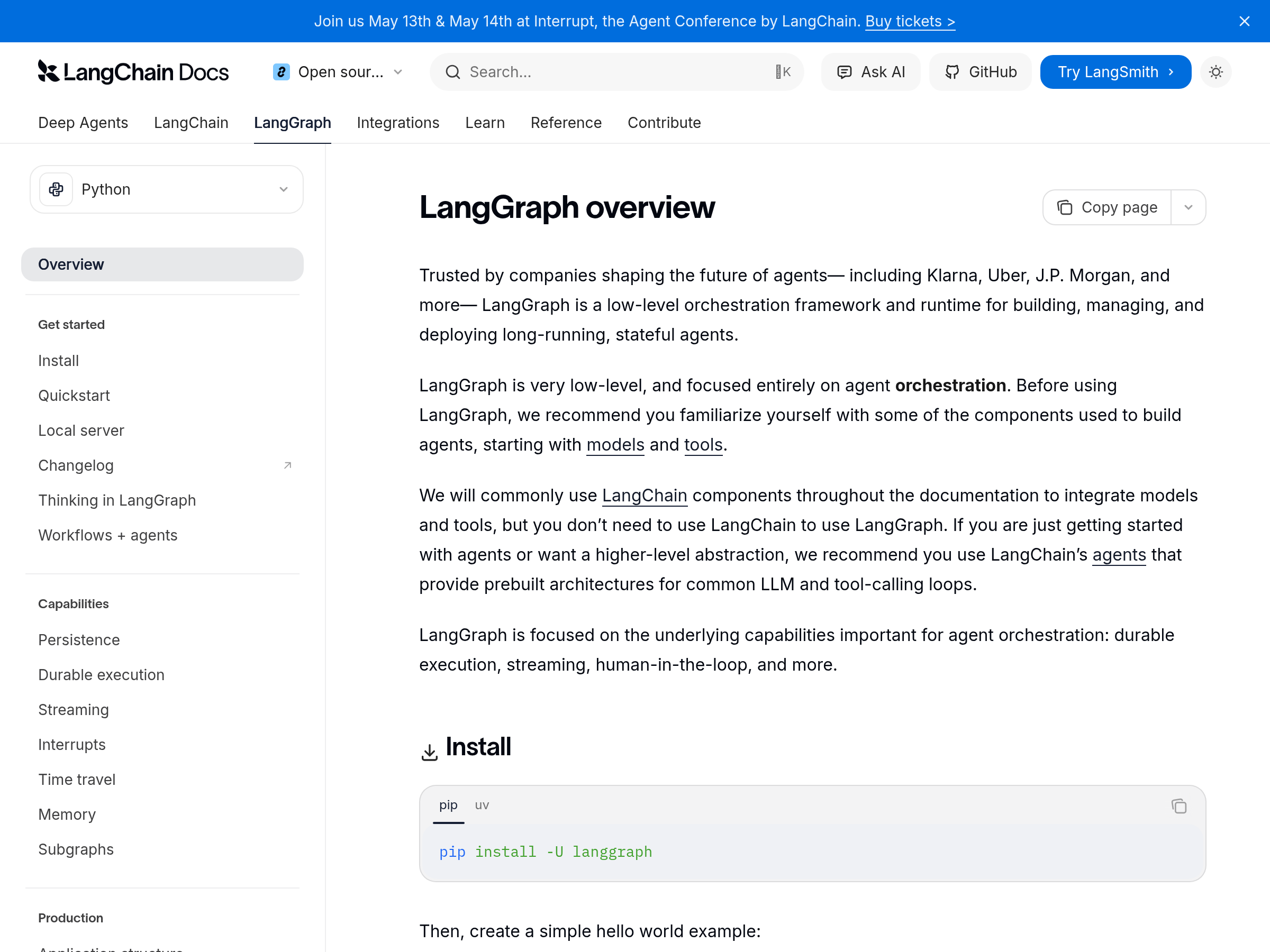
Task: Click the LangChain Docs logo
Action: tap(133, 72)
